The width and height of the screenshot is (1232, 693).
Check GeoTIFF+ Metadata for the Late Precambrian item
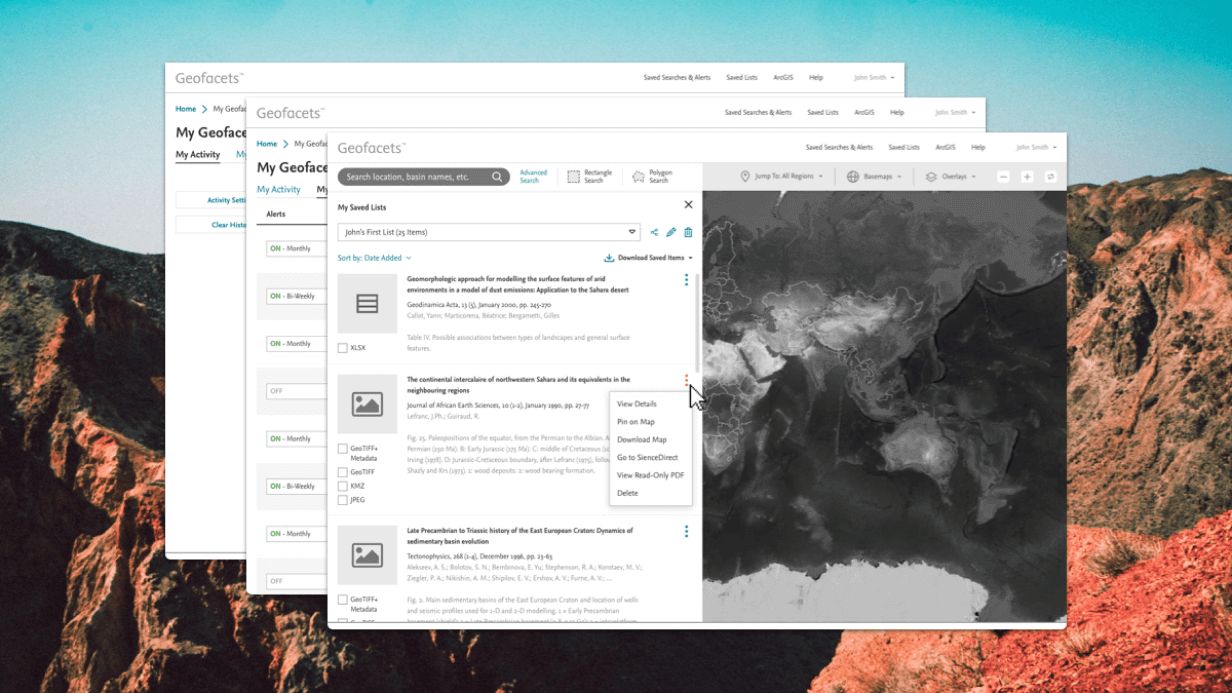coord(342,600)
